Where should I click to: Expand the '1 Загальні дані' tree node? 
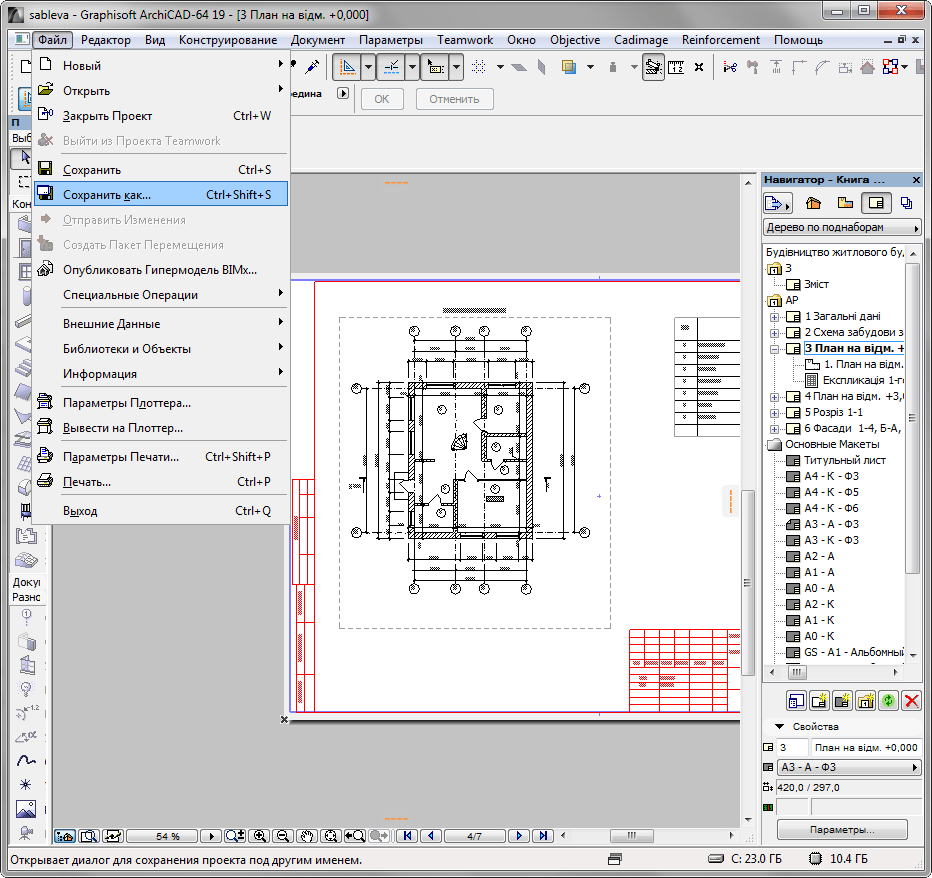pos(774,316)
